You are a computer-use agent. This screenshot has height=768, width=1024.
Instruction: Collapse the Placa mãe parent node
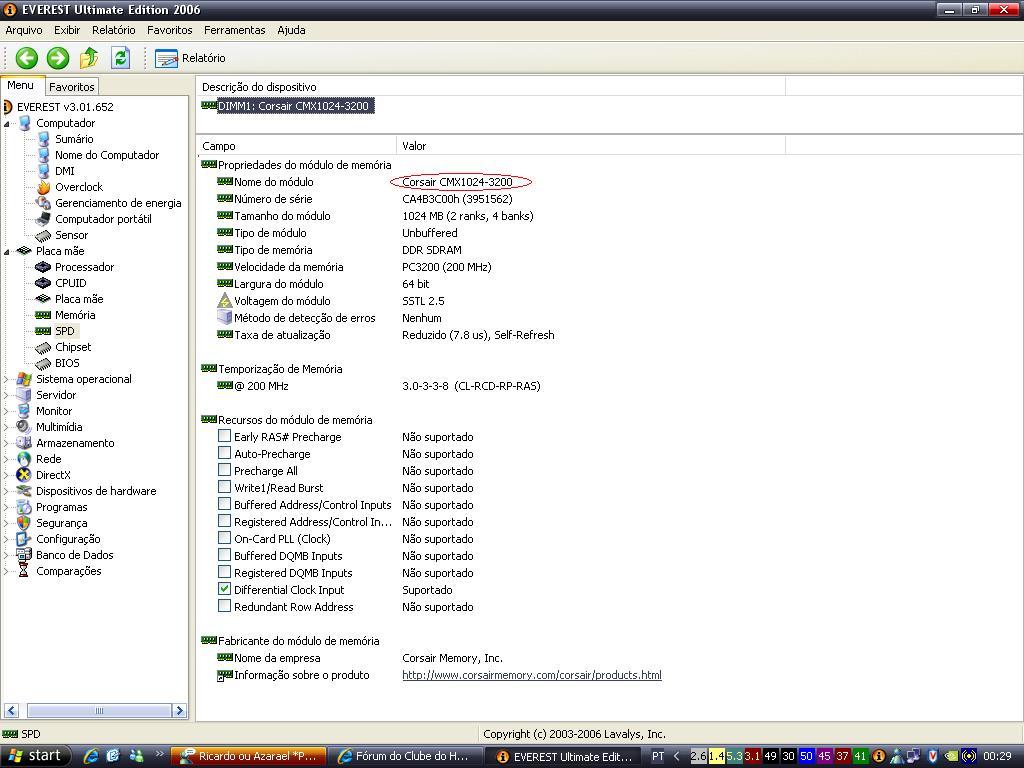7,251
